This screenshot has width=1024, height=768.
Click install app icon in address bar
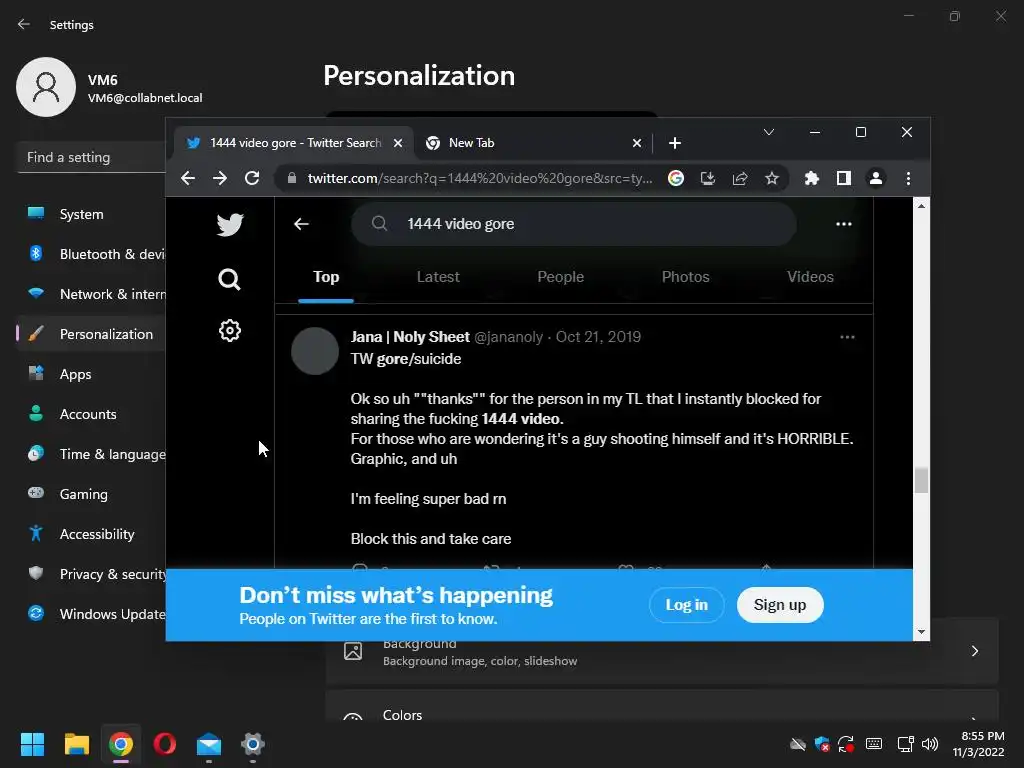tap(708, 178)
